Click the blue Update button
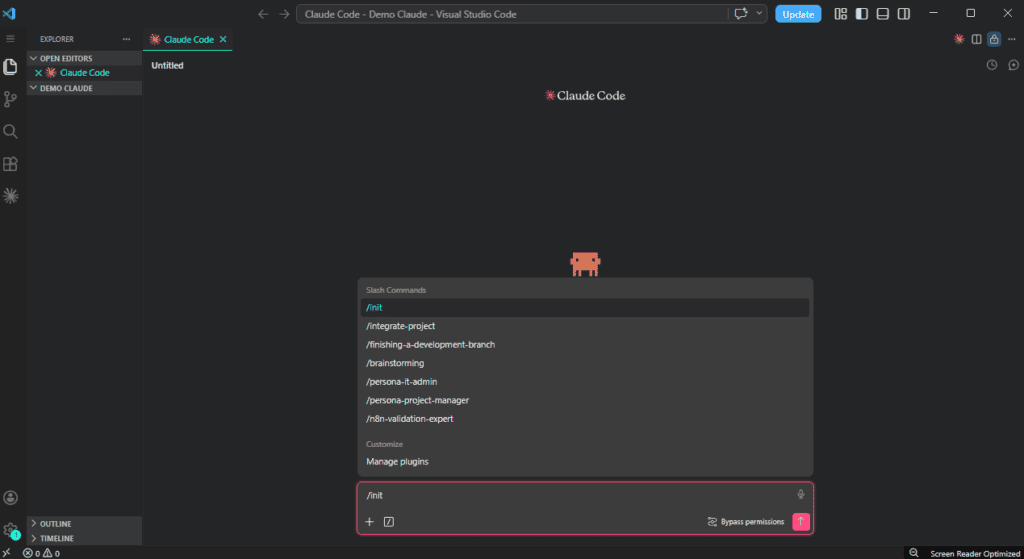Image resolution: width=1024 pixels, height=559 pixels. pos(798,14)
